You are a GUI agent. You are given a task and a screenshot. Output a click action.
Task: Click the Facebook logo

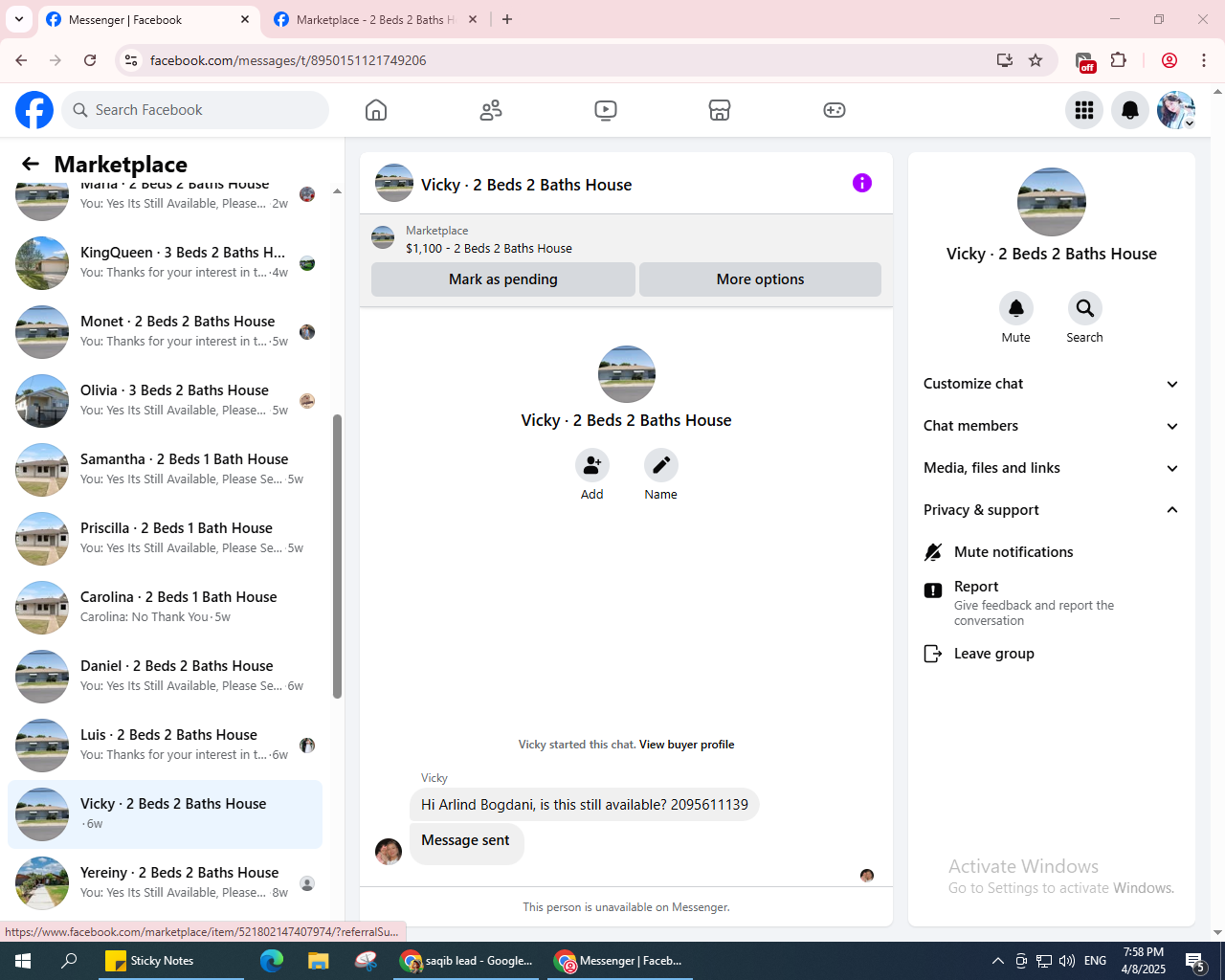click(34, 110)
